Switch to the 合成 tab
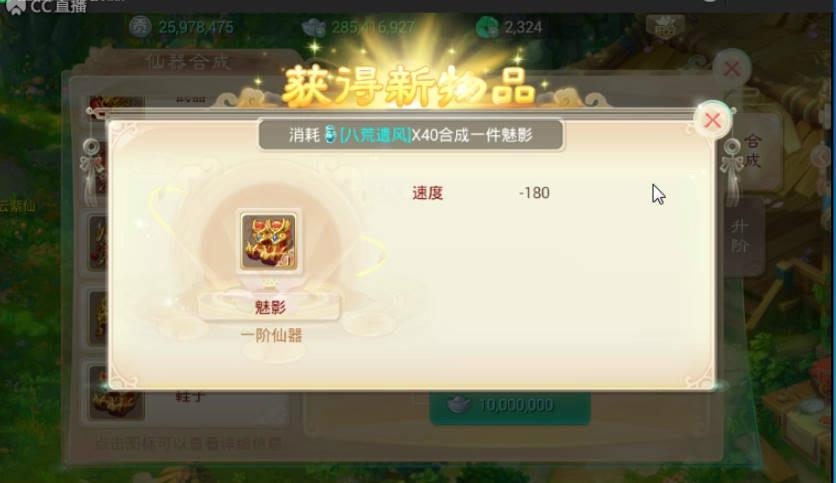Viewport: 836px width, 483px height. point(753,151)
